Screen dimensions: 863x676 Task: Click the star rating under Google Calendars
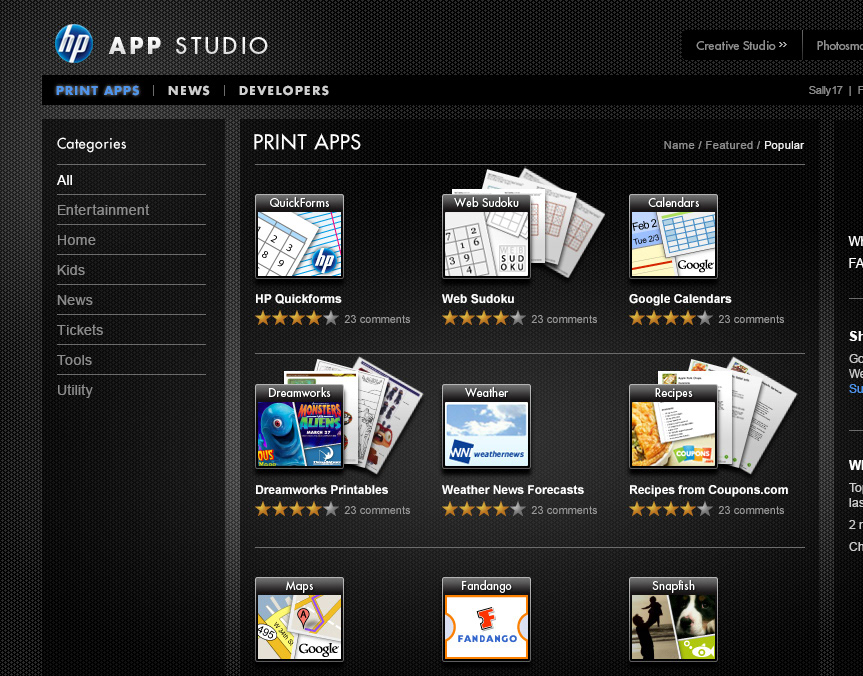tap(671, 318)
